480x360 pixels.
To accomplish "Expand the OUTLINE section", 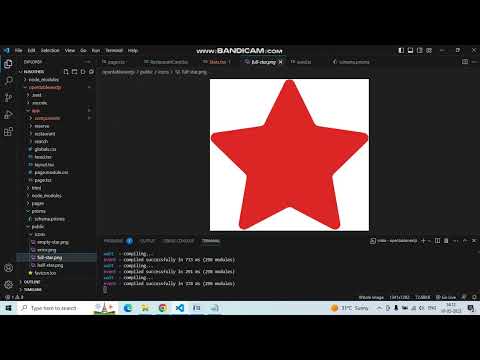I will [32, 282].
